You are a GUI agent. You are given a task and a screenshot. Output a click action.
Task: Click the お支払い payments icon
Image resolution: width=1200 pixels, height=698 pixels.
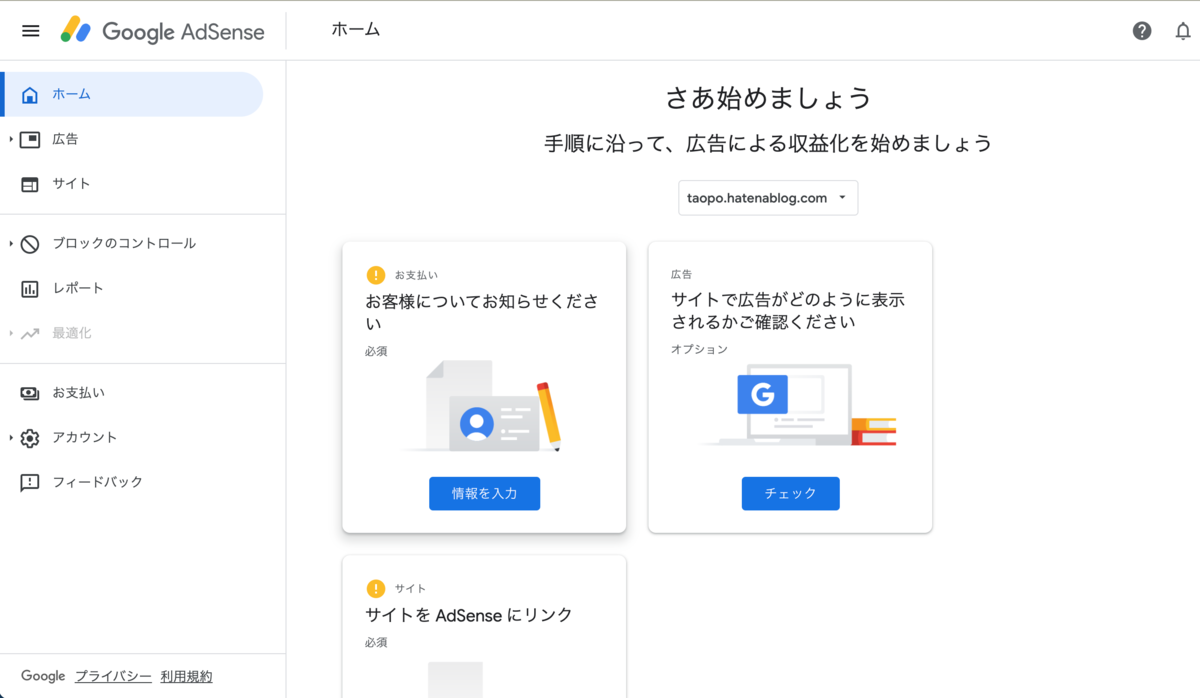coord(30,393)
